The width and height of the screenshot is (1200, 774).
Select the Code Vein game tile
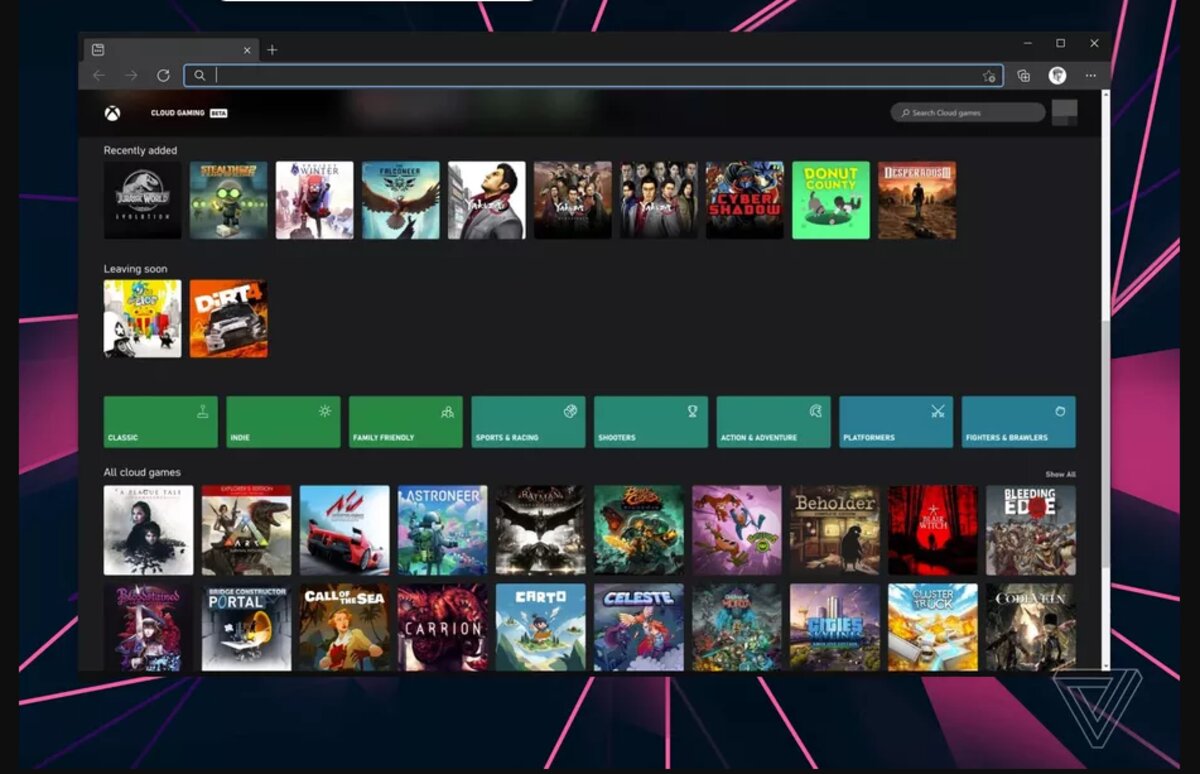[1031, 627]
